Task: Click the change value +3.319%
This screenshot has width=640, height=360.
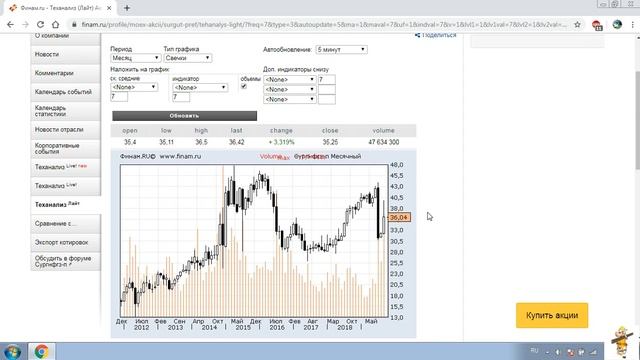Action: point(281,142)
